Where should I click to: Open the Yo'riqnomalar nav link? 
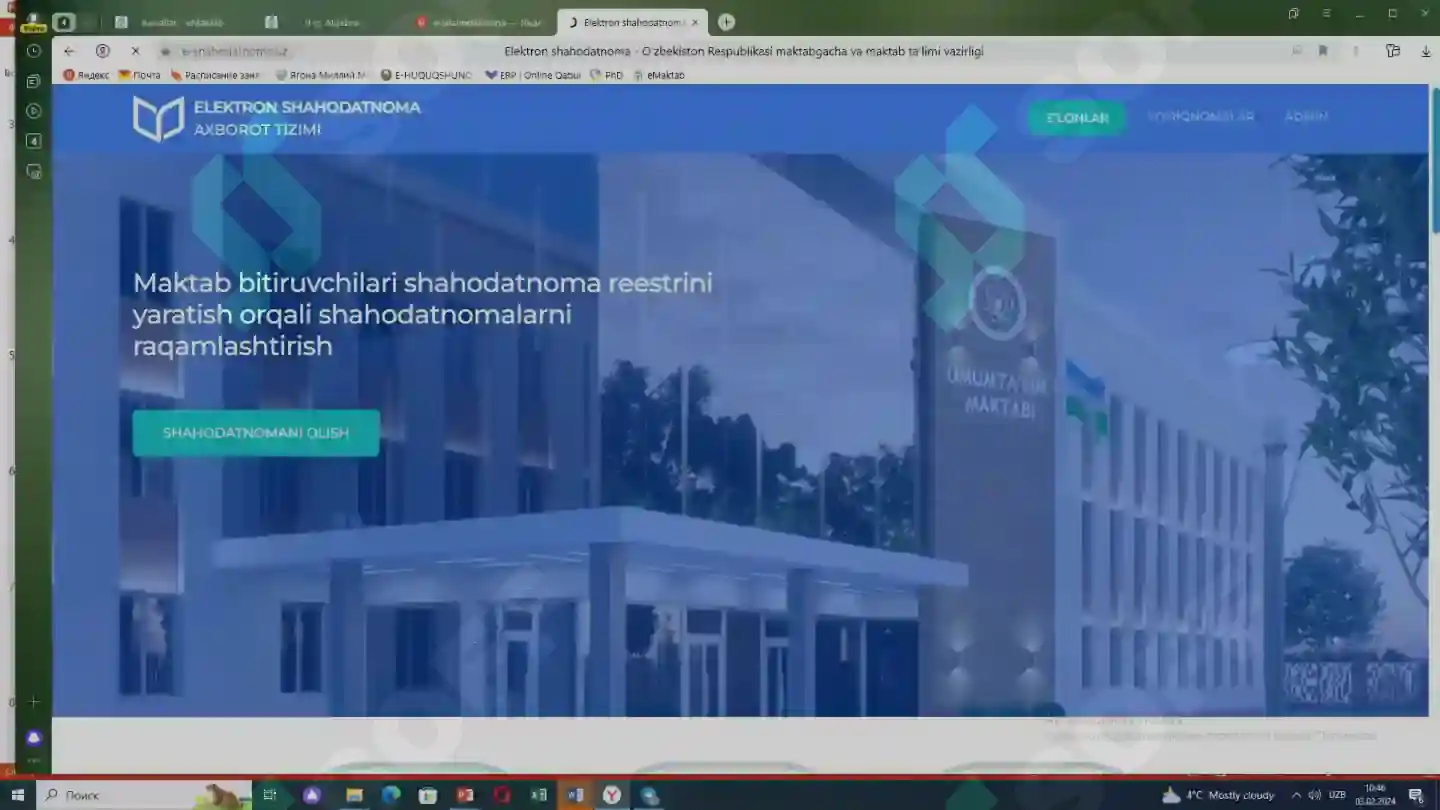[1200, 117]
